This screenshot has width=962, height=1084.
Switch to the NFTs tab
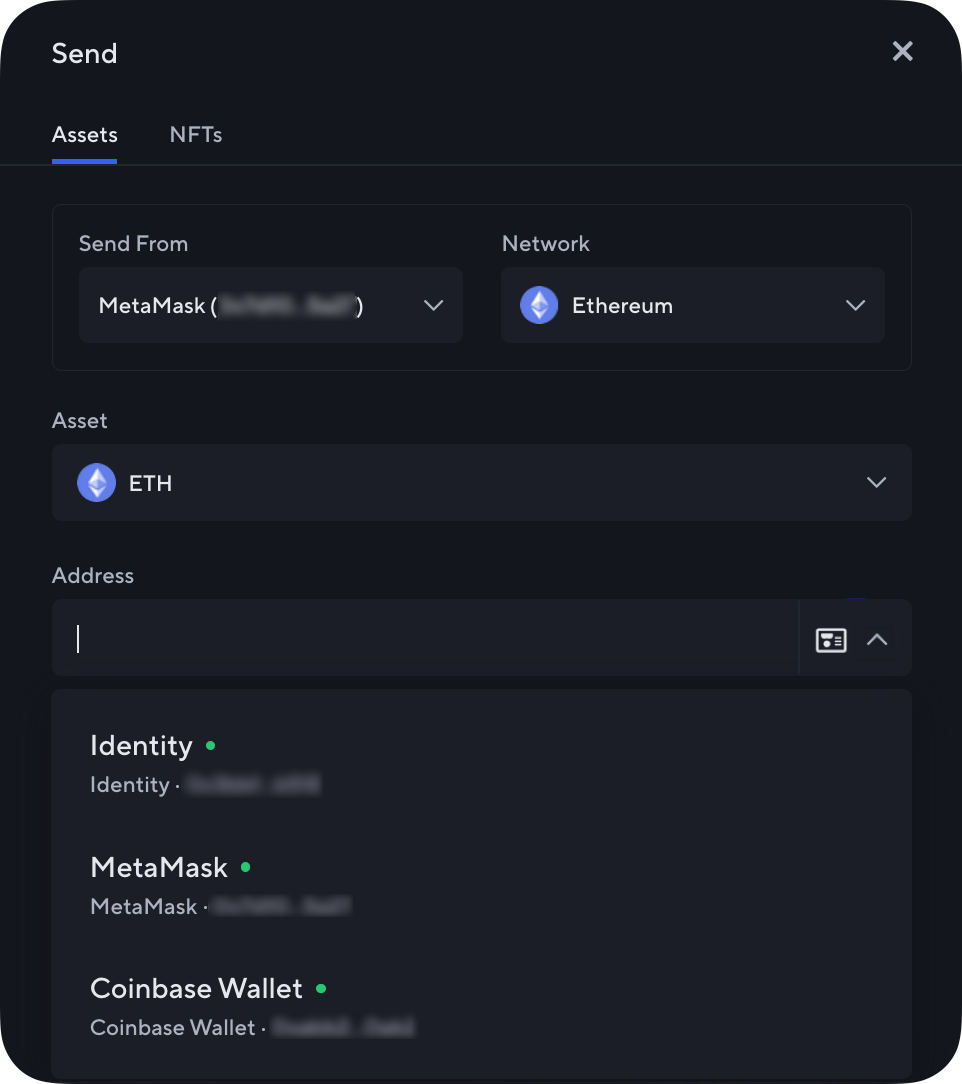pyautogui.click(x=195, y=134)
